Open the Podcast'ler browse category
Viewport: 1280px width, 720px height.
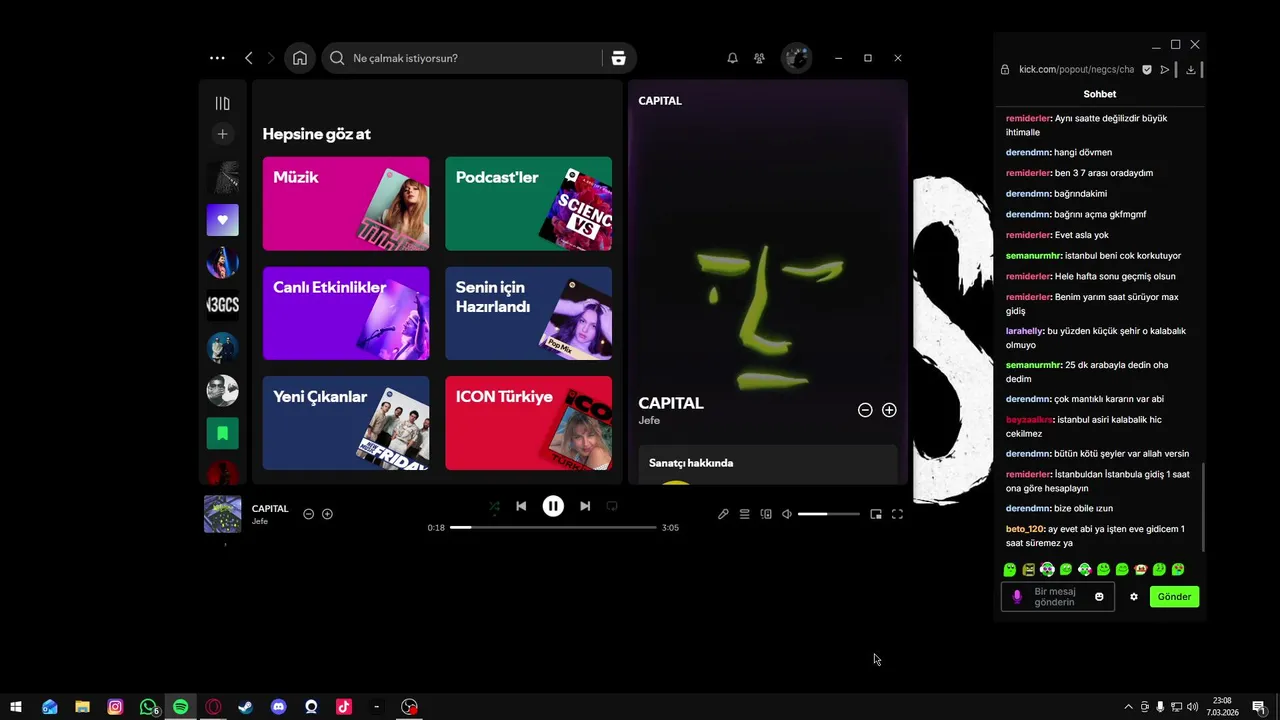(528, 203)
